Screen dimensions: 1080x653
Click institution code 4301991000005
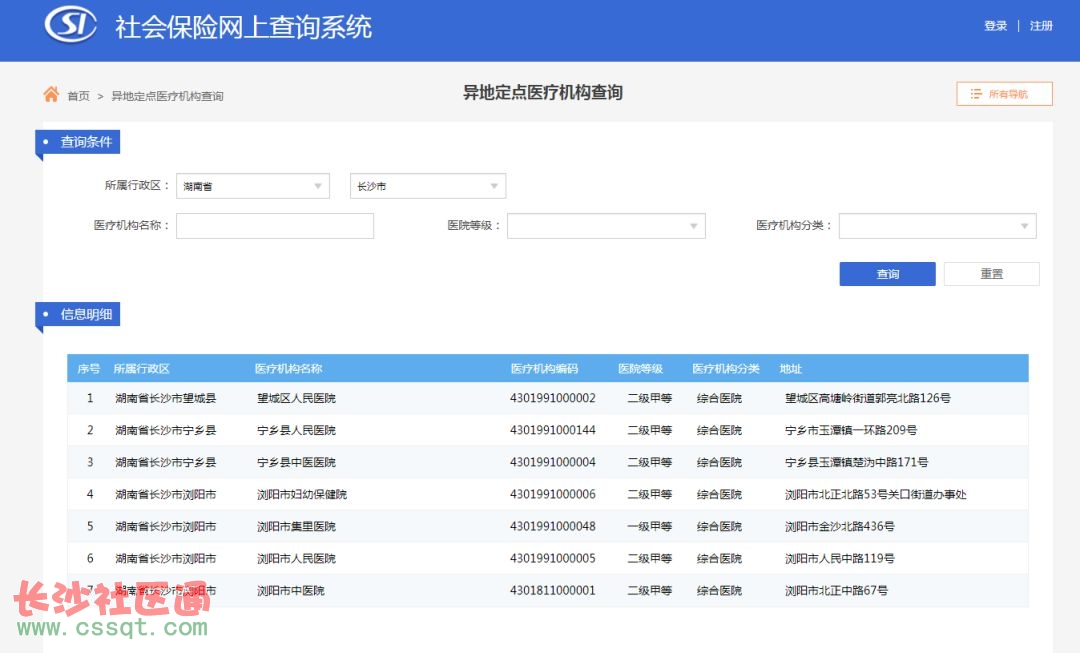coord(552,559)
